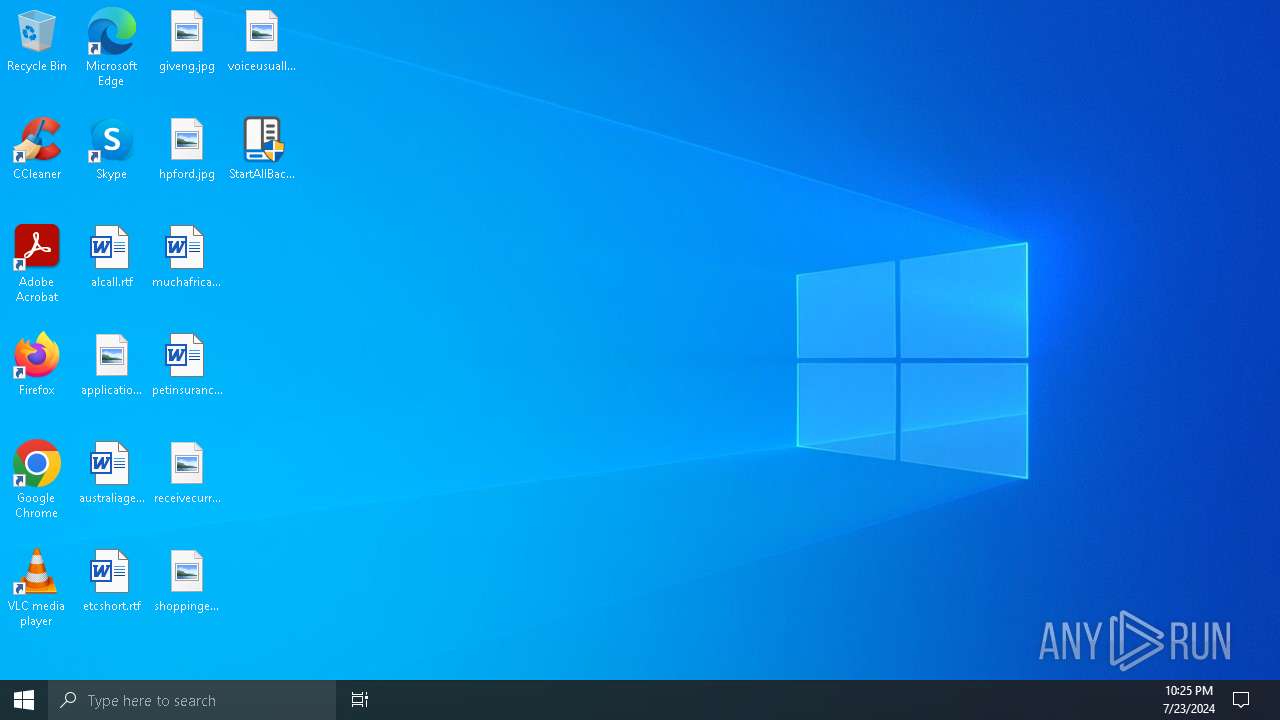Image resolution: width=1280 pixels, height=720 pixels.
Task: Select the muchafrica... Word document
Action: (187, 258)
